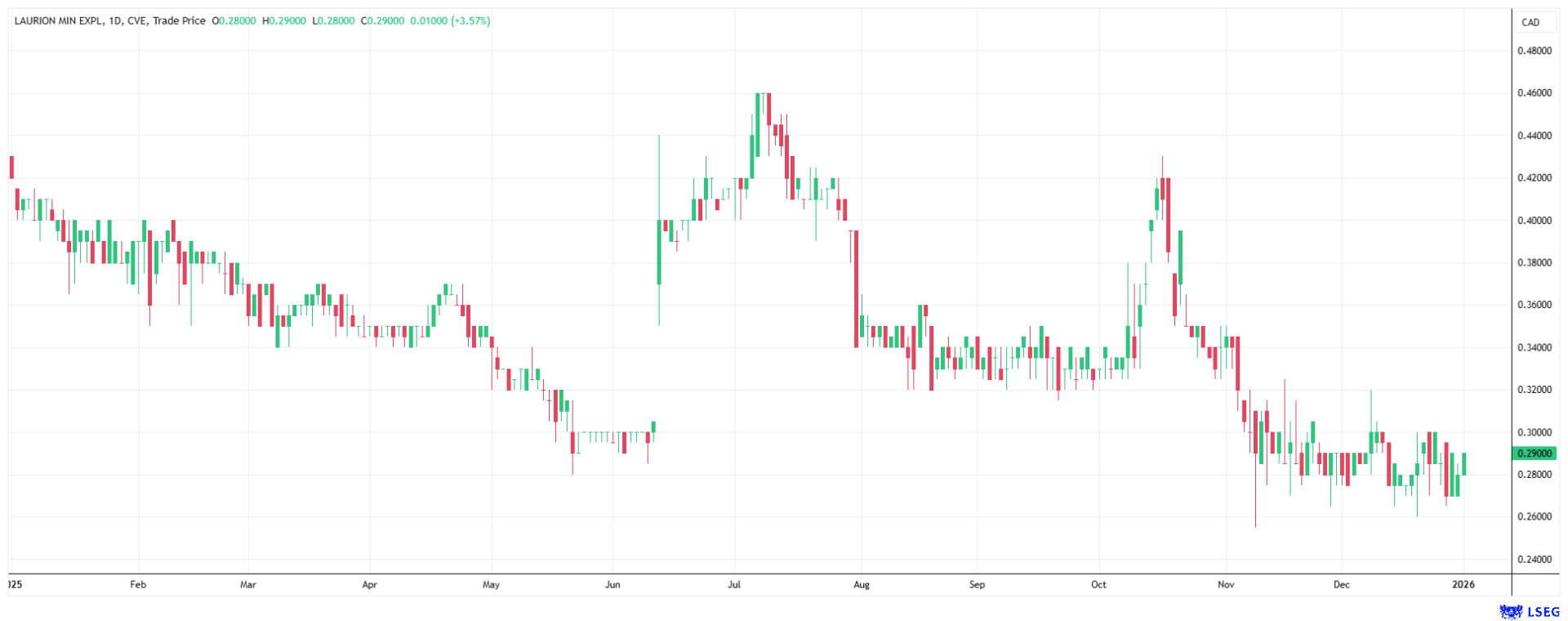Open the CAD currency selector

click(1530, 22)
